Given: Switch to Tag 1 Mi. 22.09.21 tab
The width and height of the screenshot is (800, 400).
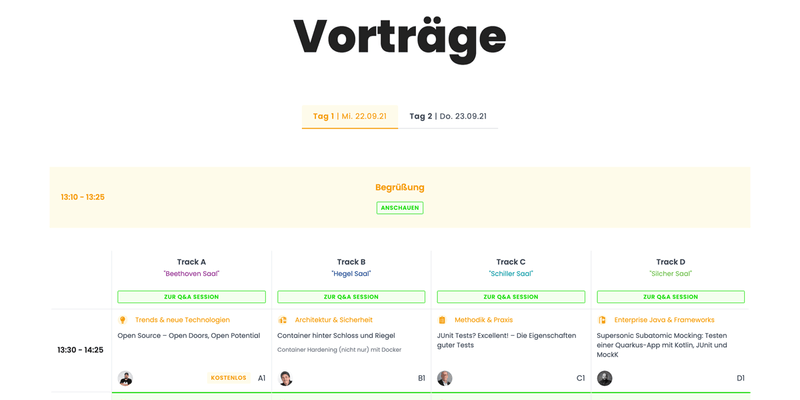Looking at the screenshot, I should click(350, 116).
